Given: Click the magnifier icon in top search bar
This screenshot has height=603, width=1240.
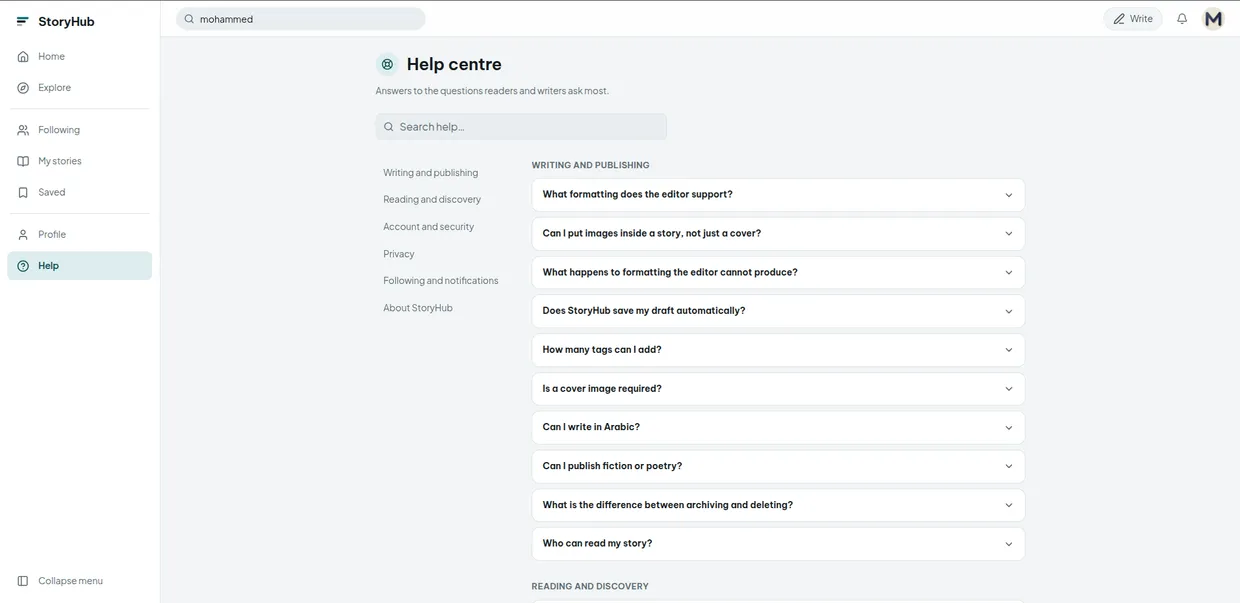Looking at the screenshot, I should pos(189,19).
